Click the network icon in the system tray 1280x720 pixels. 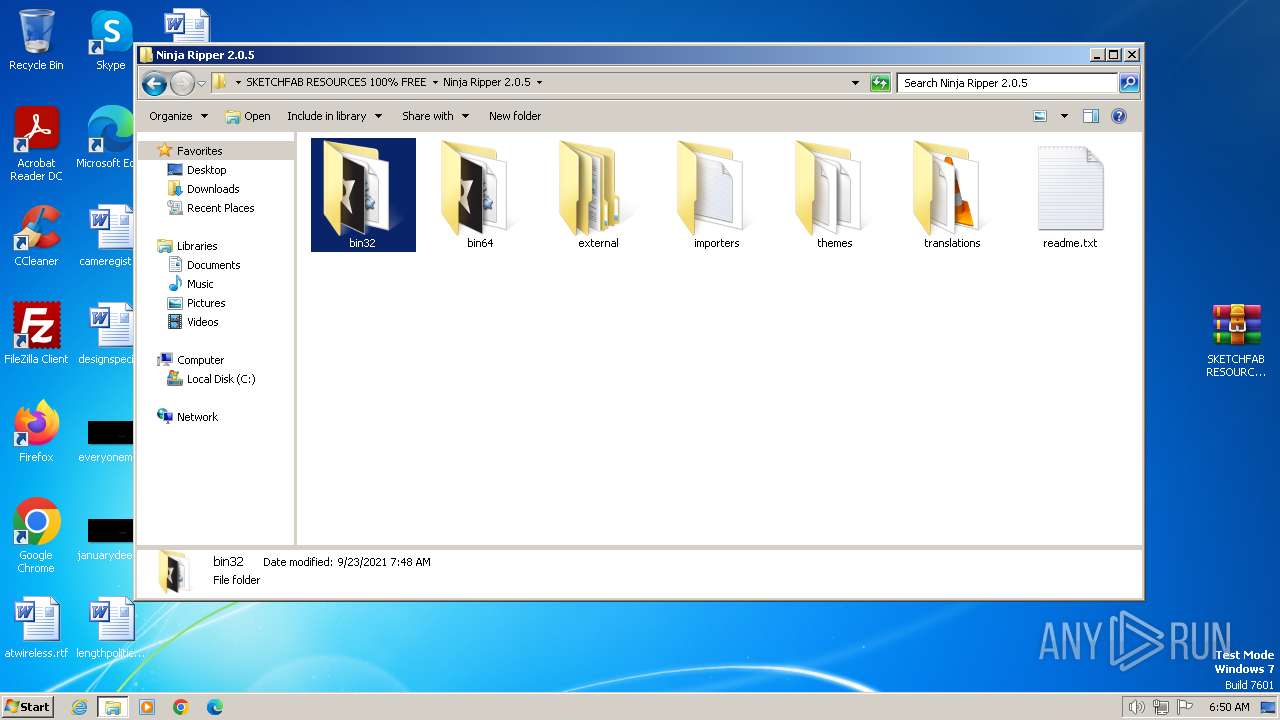(x=1161, y=707)
